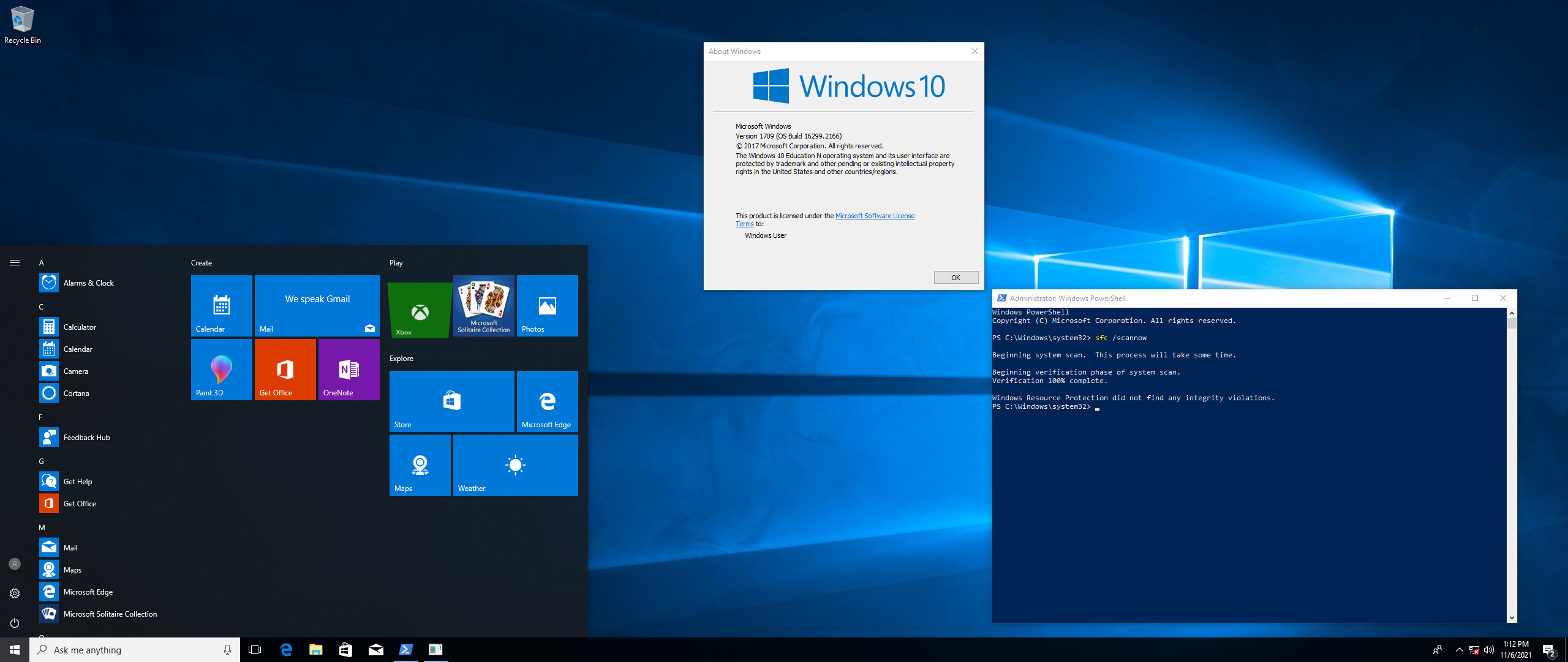Open Edge from the taskbar
Image resolution: width=1568 pixels, height=662 pixels.
pos(285,650)
